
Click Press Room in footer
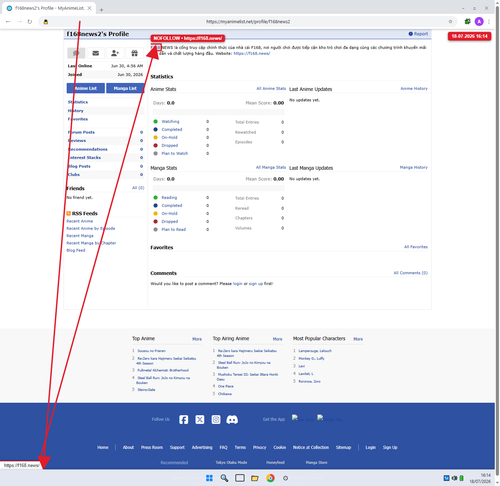(x=152, y=447)
